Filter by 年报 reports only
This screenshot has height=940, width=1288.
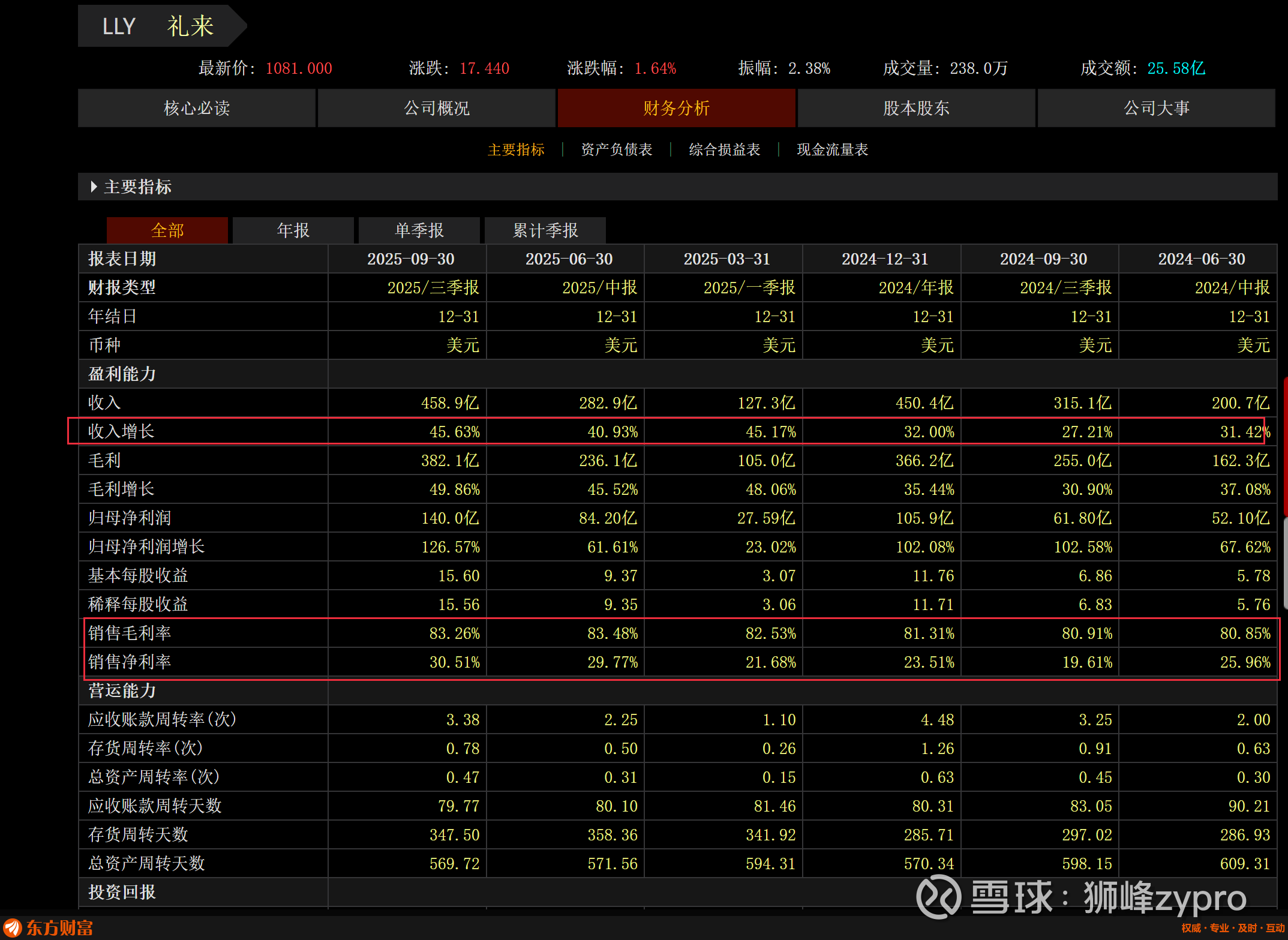(x=293, y=230)
